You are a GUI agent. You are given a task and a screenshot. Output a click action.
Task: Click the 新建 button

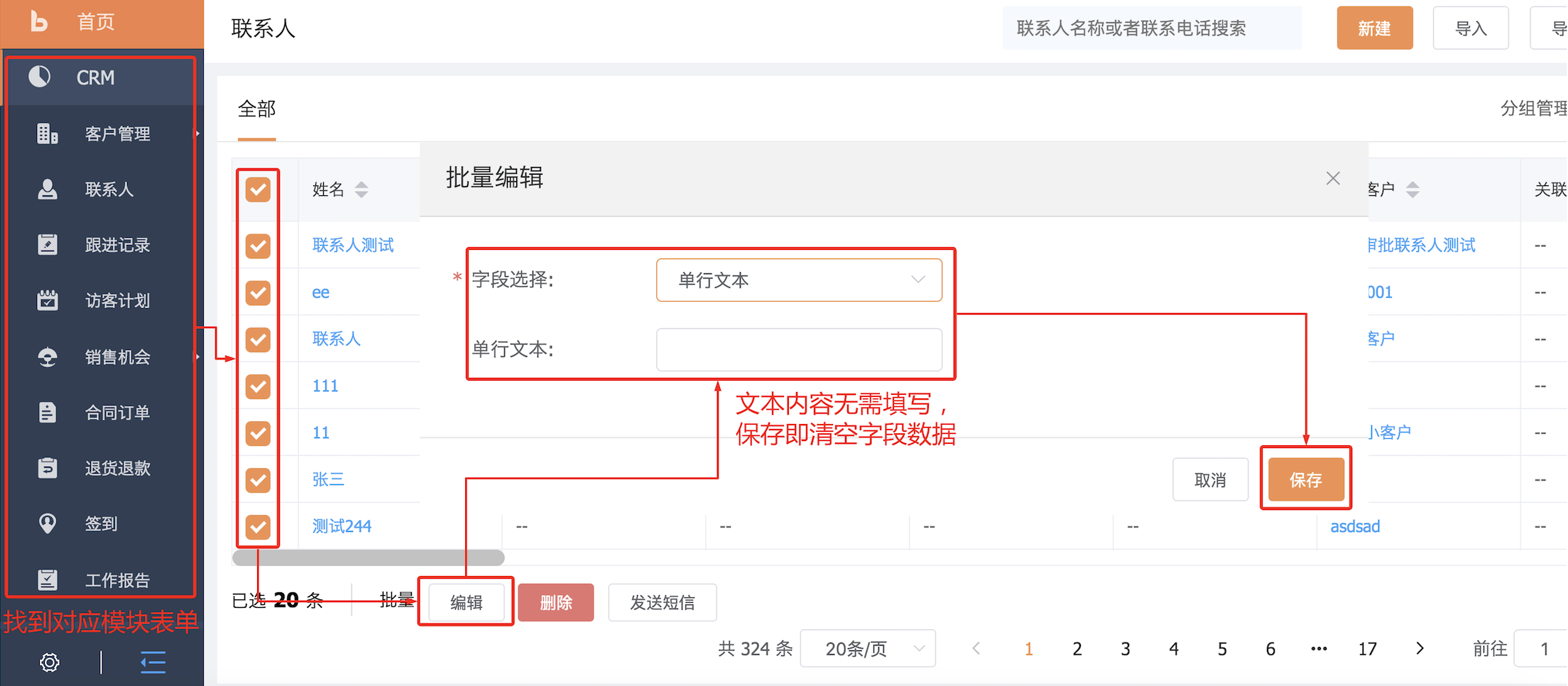[1374, 28]
